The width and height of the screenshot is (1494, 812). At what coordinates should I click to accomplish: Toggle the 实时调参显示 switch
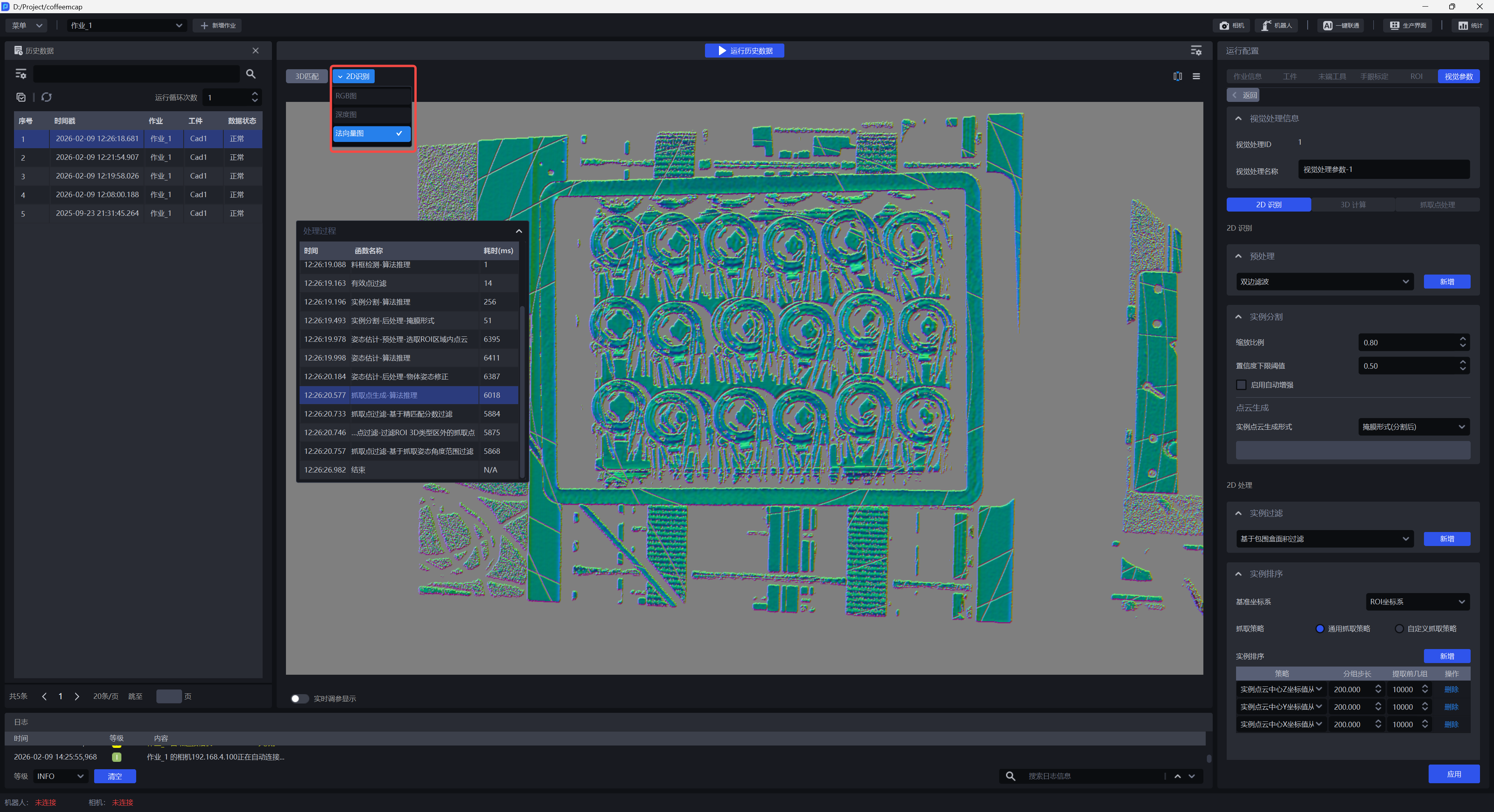tap(299, 698)
